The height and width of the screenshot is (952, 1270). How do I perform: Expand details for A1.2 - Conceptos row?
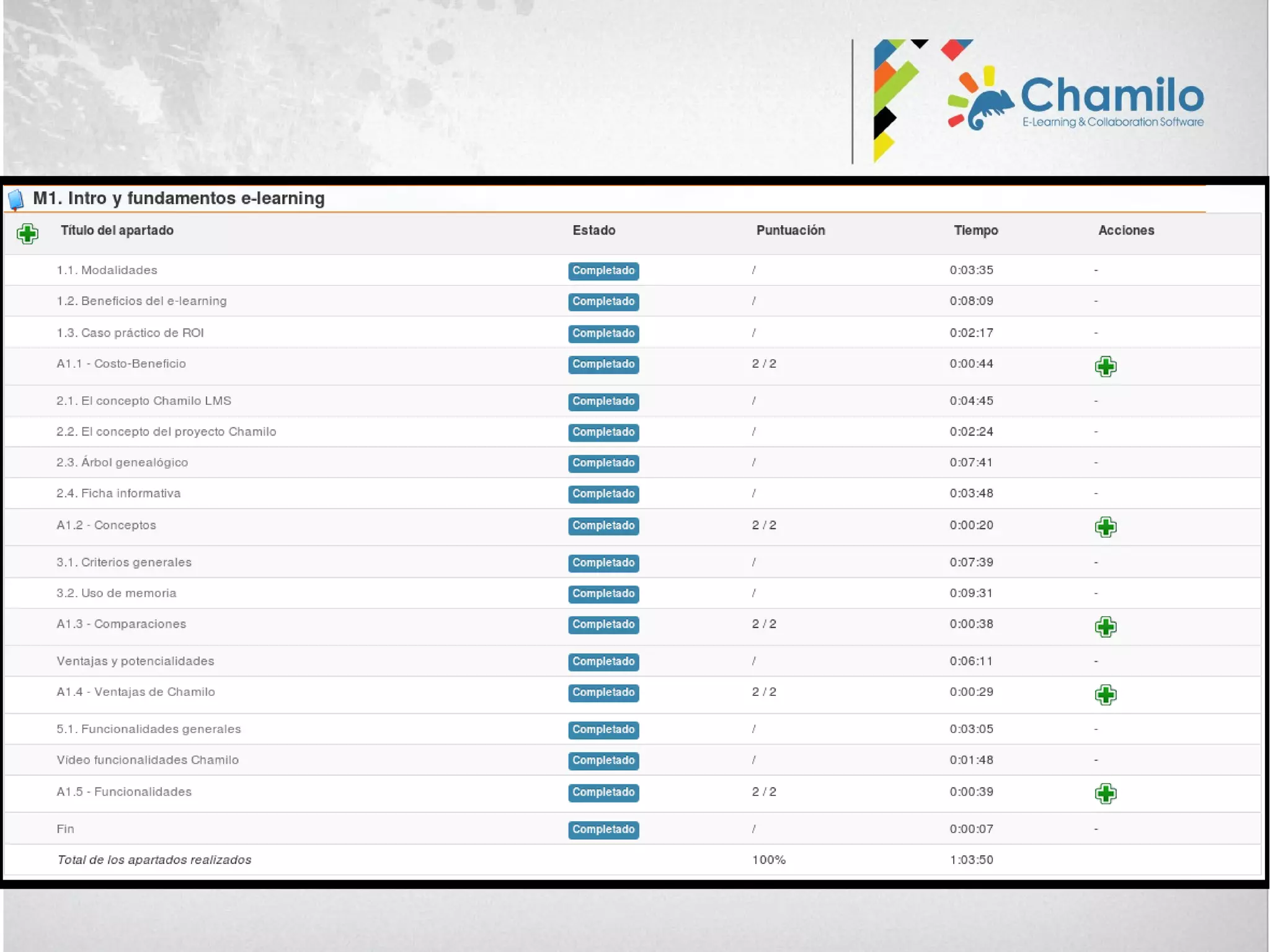[1105, 527]
